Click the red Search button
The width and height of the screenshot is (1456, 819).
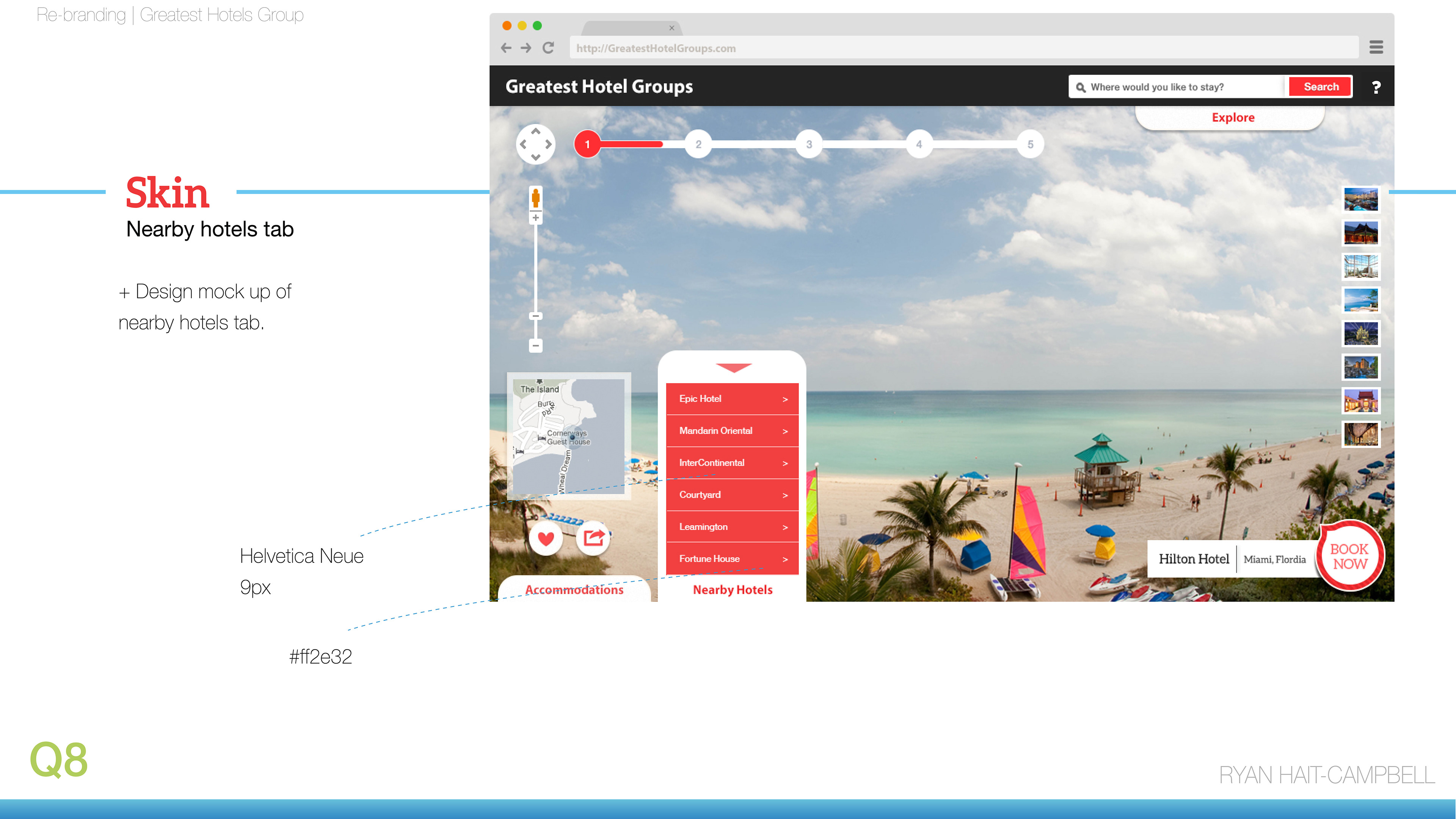coord(1320,87)
